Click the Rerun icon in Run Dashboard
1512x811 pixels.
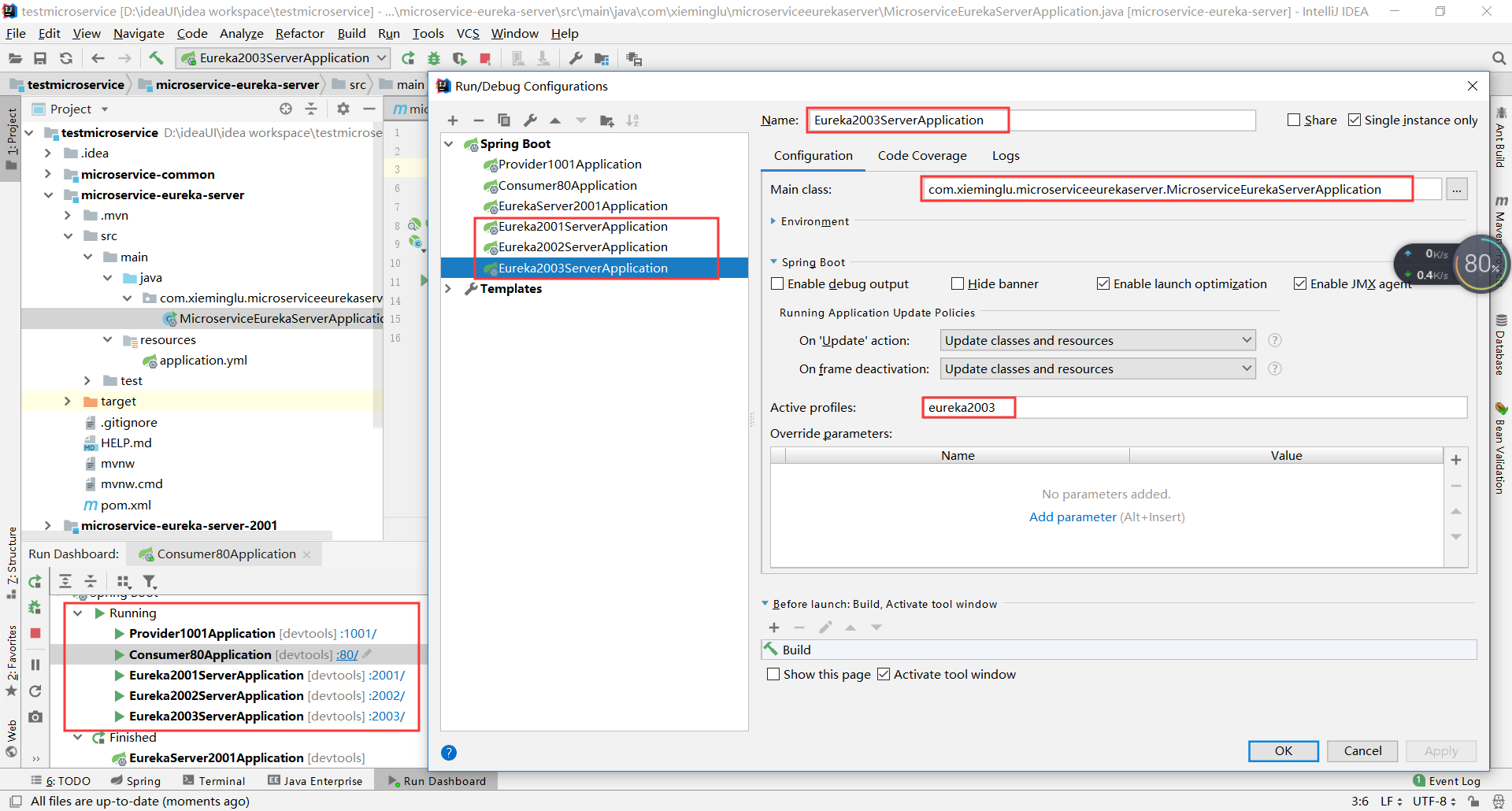point(35,582)
